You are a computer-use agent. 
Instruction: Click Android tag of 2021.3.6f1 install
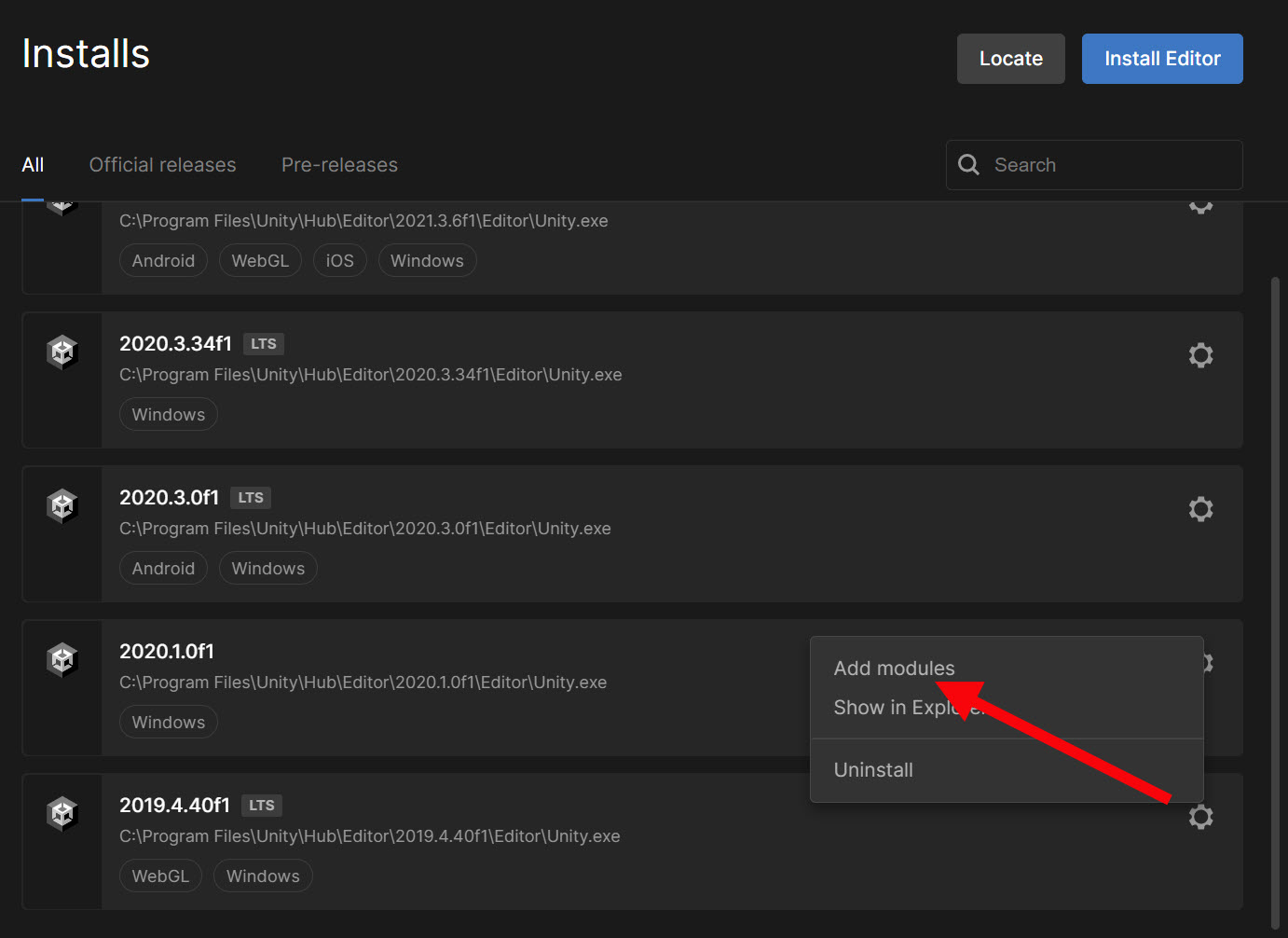(163, 261)
